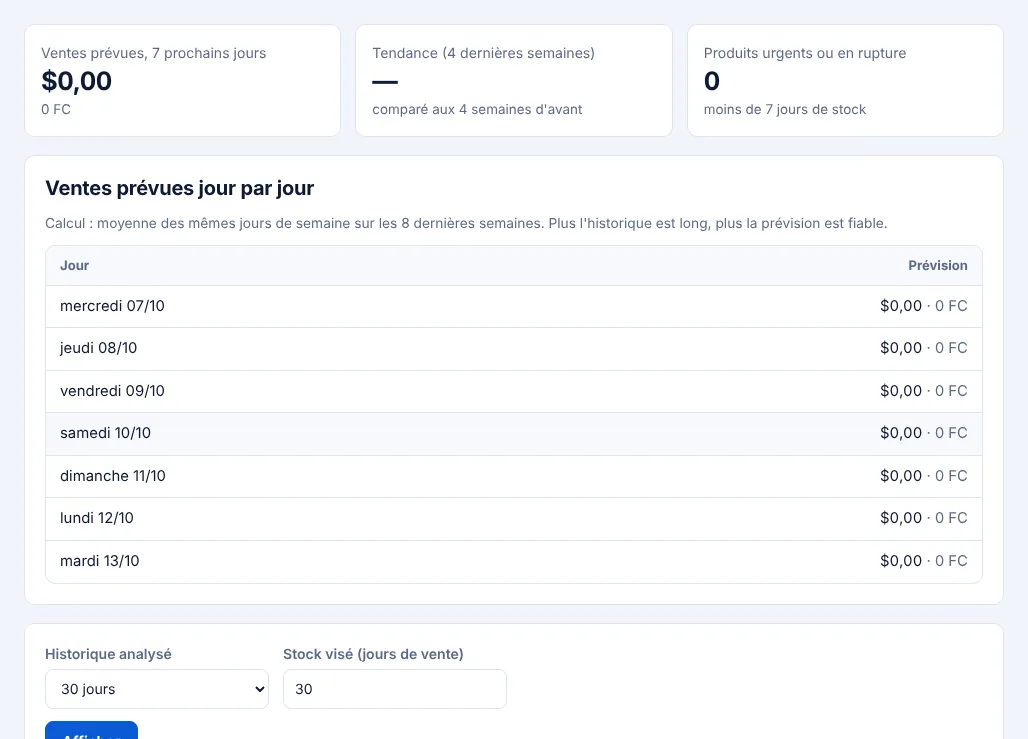This screenshot has height=739, width=1028.
Task: Click the forecast value for dimanche 11/10
Action: pos(923,476)
